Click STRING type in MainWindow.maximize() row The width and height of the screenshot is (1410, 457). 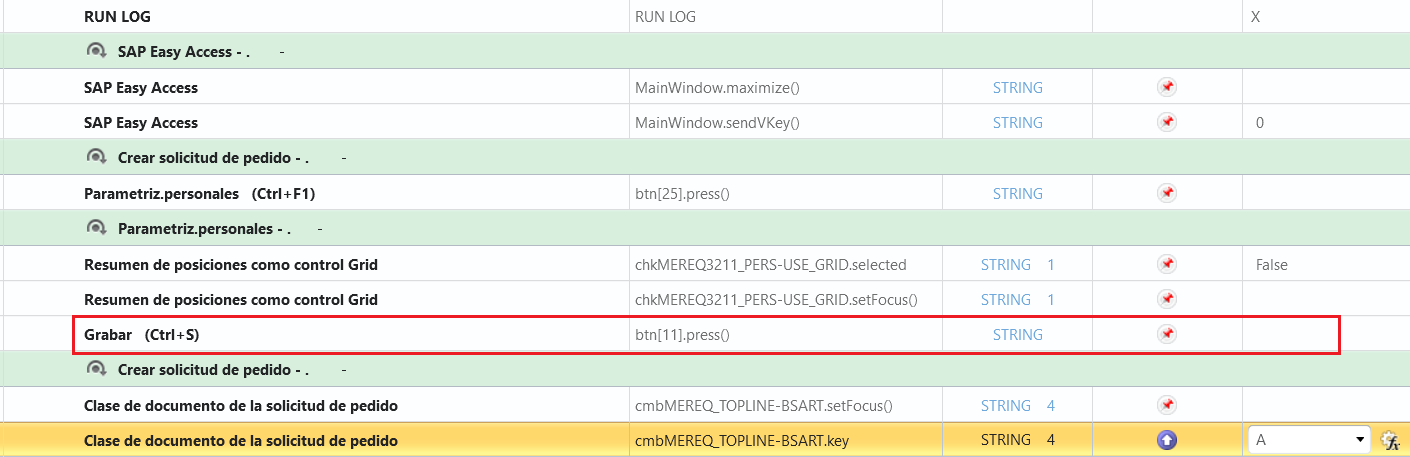coord(1018,88)
